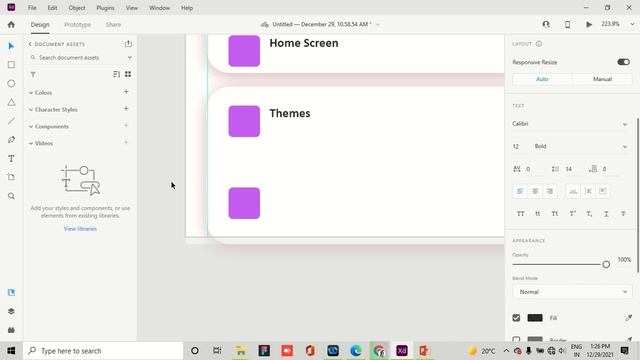Collapse the Components section
Image resolution: width=640 pixels, height=360 pixels.
[31, 127]
